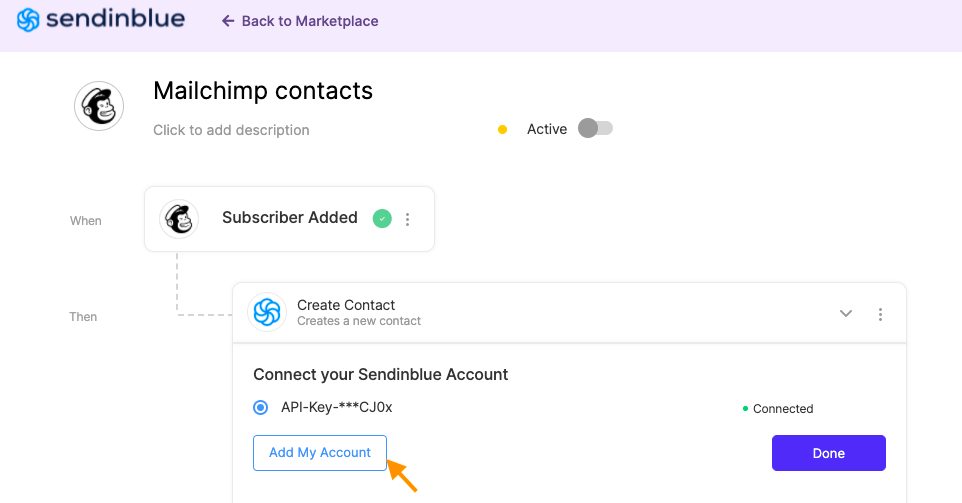962x503 pixels.
Task: Click the Sendinblue logo in the header
Action: click(101, 20)
